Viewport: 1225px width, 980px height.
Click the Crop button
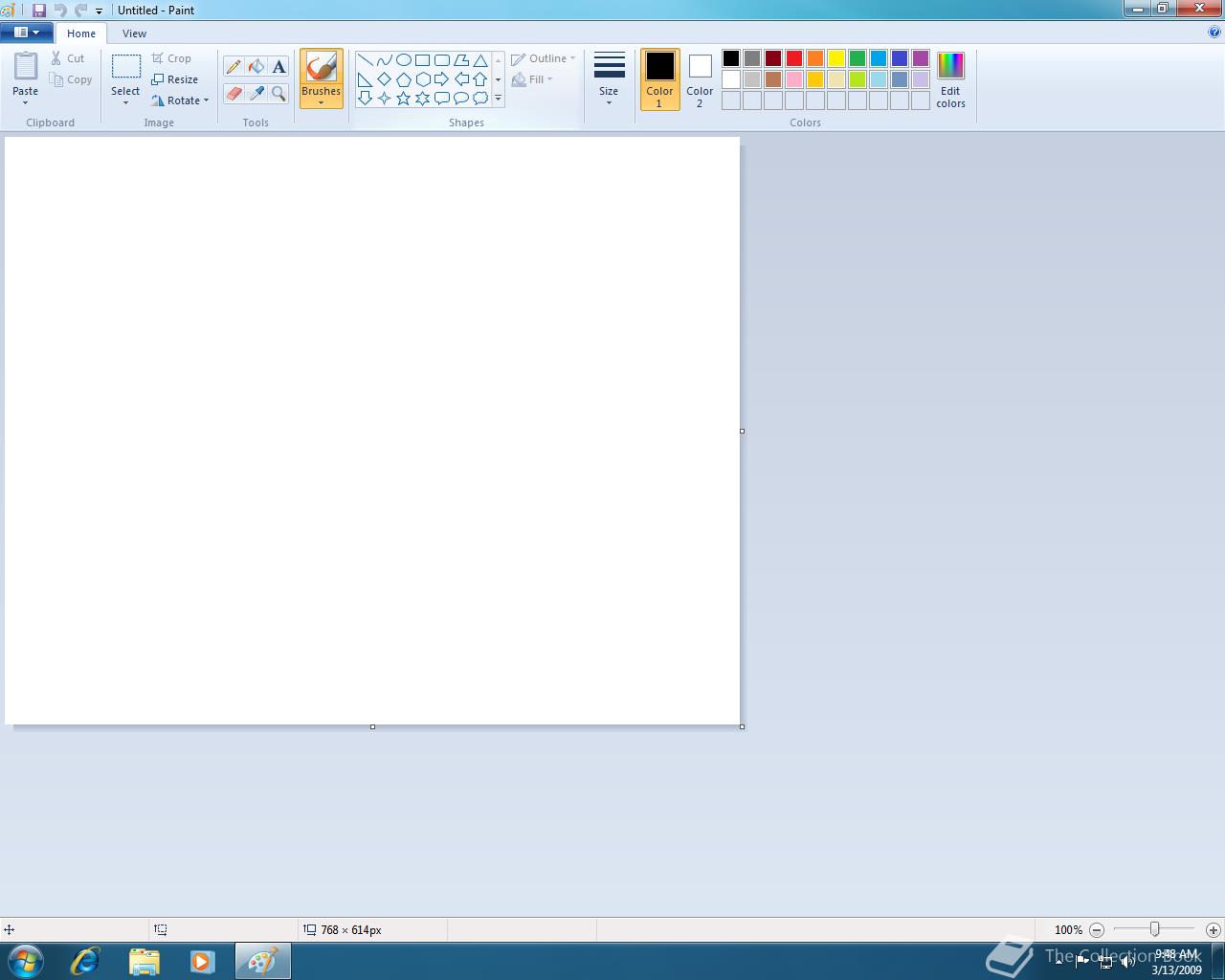[171, 58]
